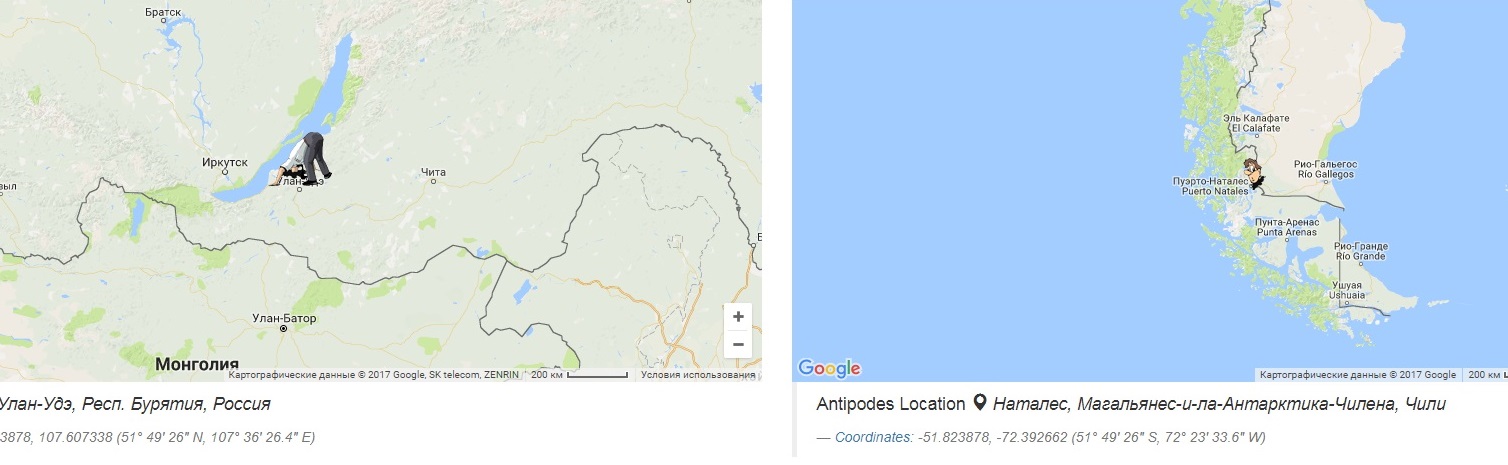
Task: Open the Условия использования link
Action: pos(697,375)
